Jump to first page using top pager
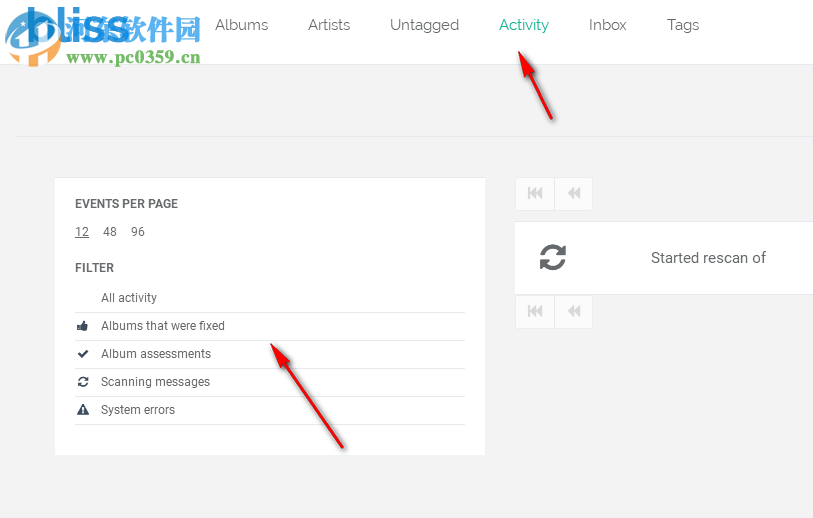This screenshot has height=518, width=813. (535, 194)
